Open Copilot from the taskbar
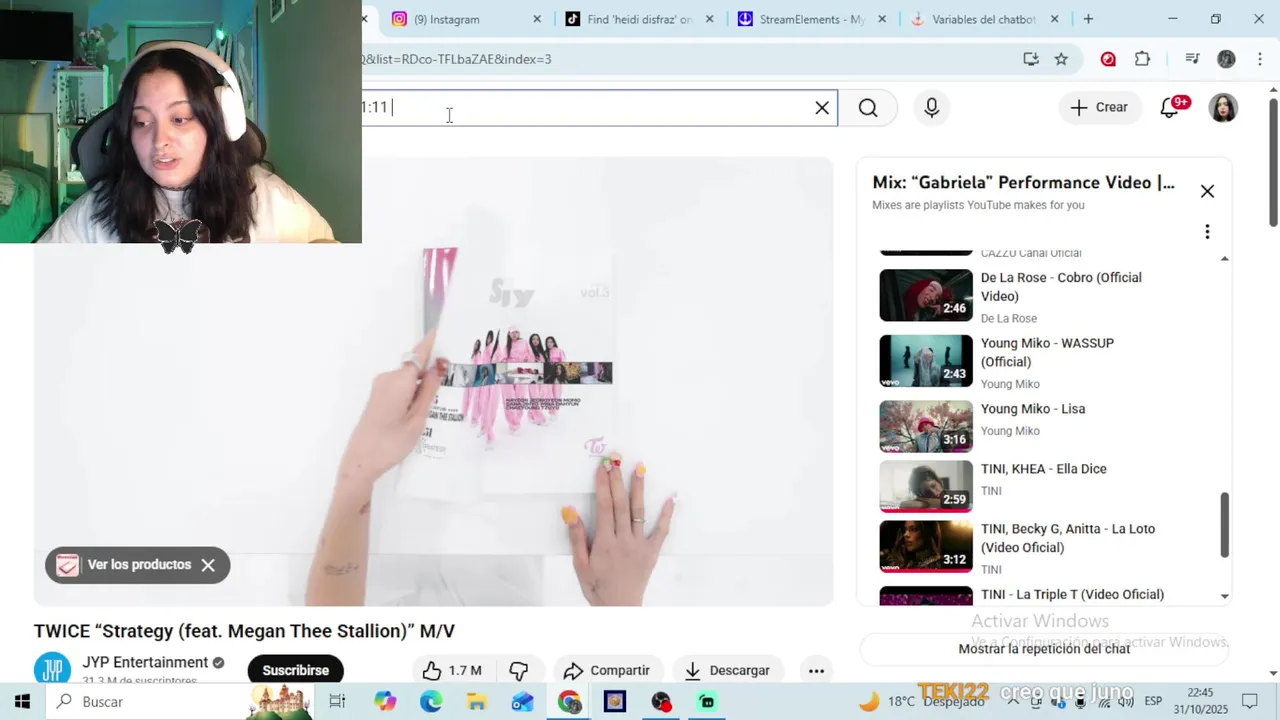 click(x=385, y=701)
